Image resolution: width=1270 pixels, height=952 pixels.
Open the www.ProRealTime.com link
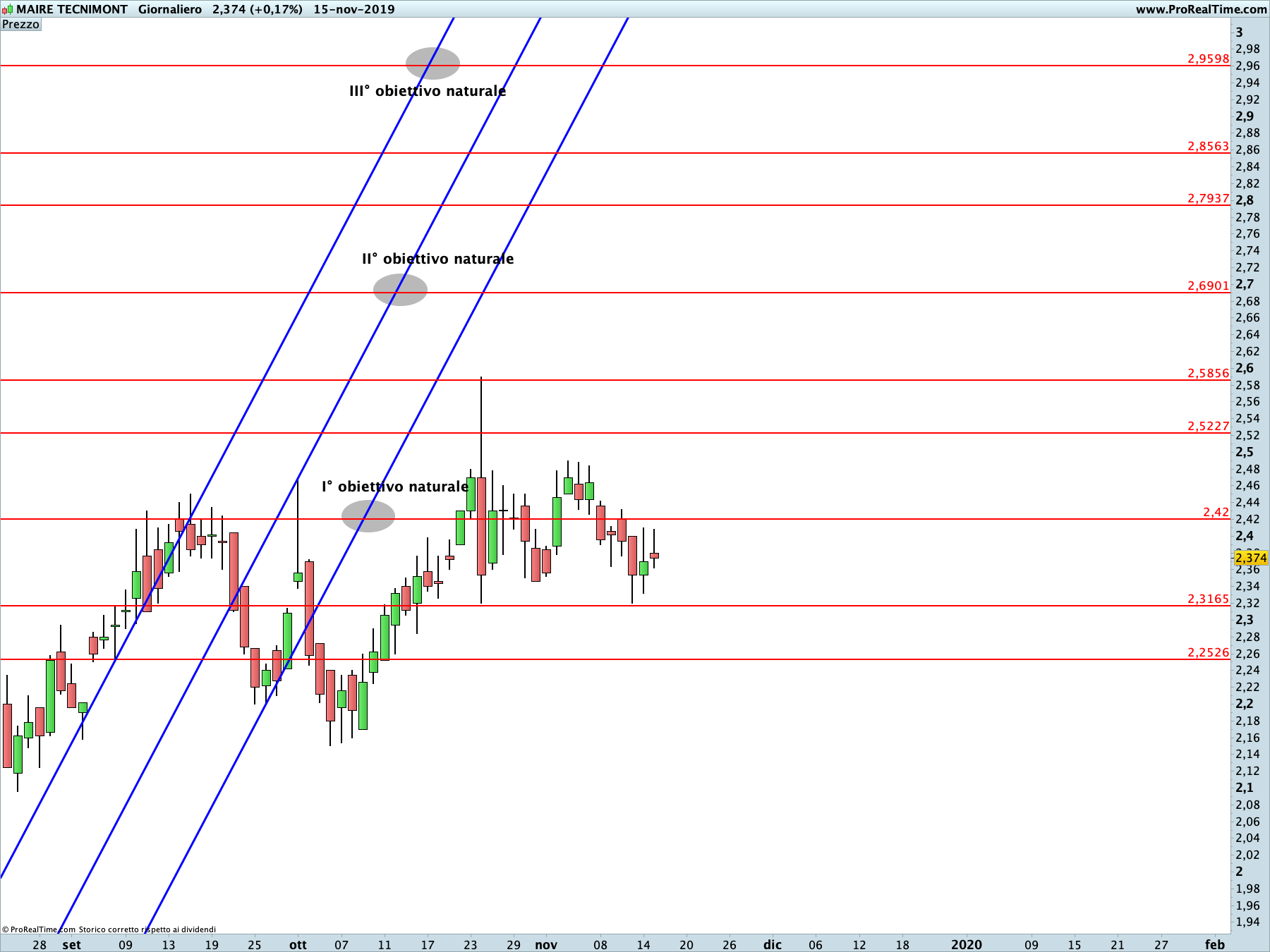1201,9
